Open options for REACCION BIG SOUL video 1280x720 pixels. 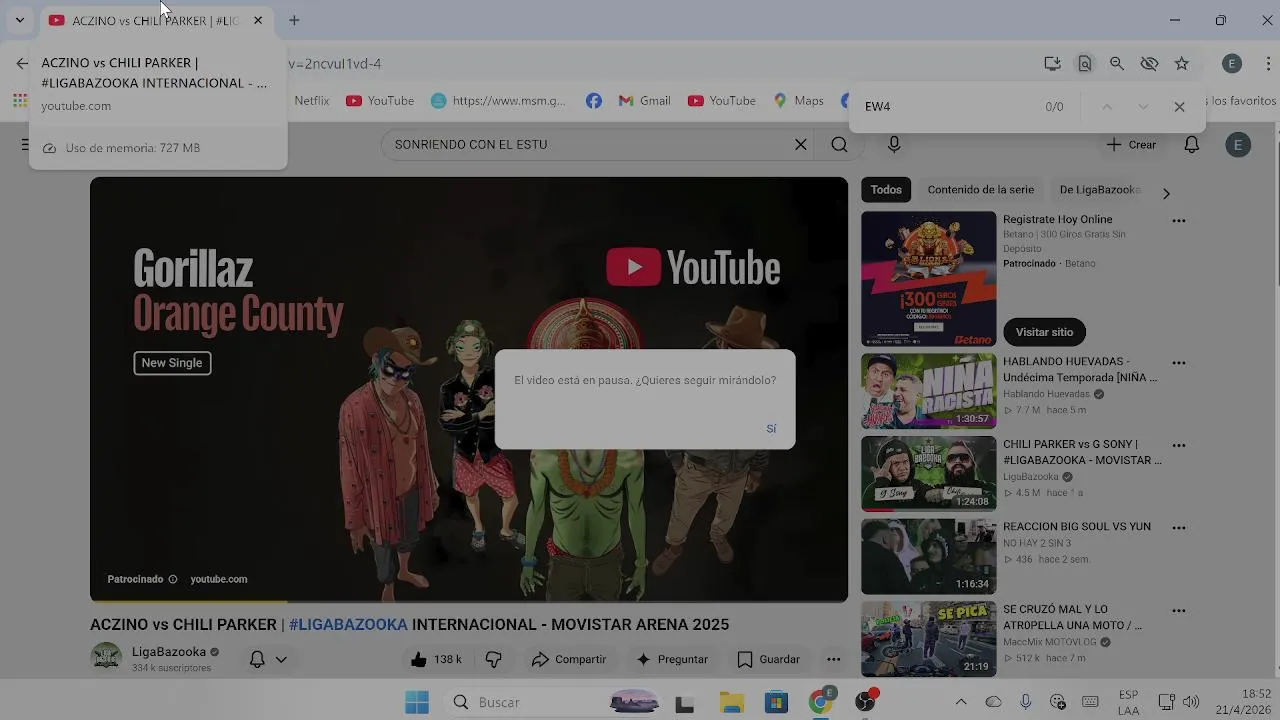[x=1179, y=528]
